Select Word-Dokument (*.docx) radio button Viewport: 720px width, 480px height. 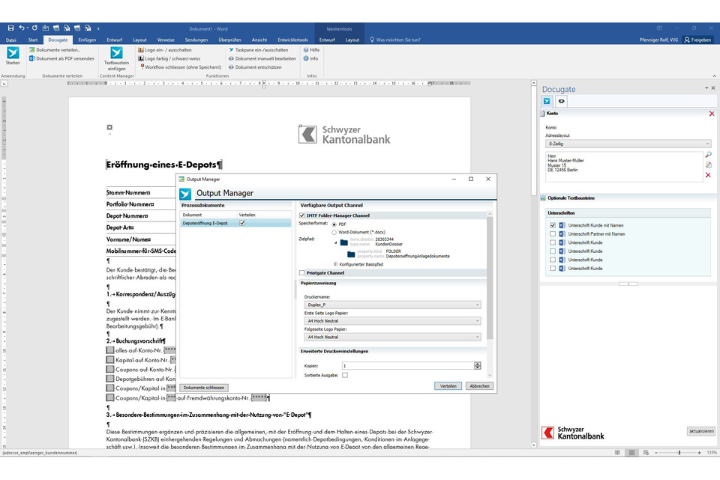click(x=334, y=232)
